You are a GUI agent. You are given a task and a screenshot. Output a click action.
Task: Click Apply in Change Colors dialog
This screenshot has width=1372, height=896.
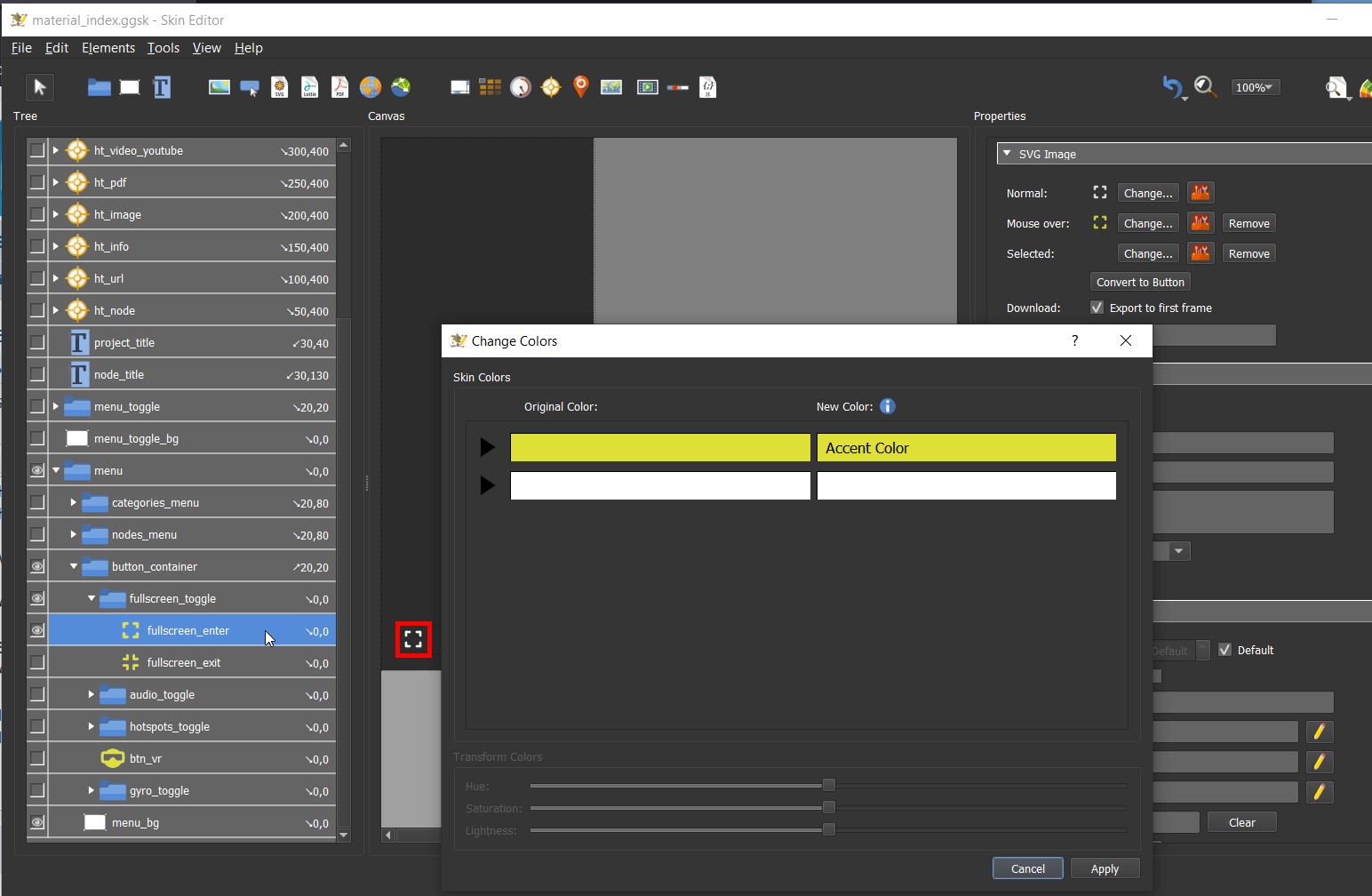point(1105,868)
